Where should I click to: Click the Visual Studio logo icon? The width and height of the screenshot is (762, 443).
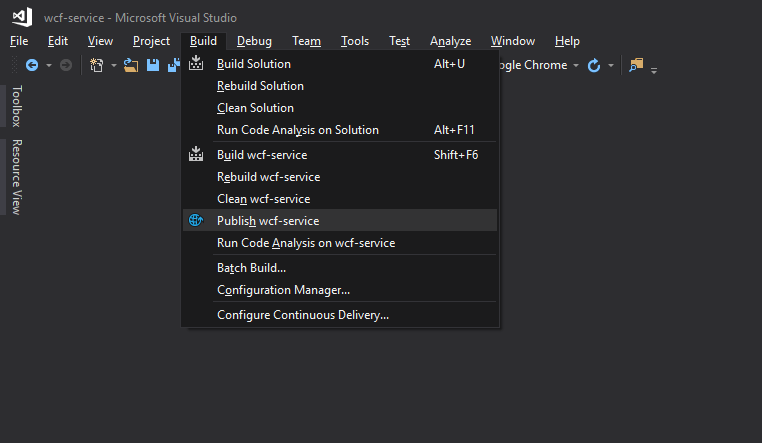pos(22,17)
